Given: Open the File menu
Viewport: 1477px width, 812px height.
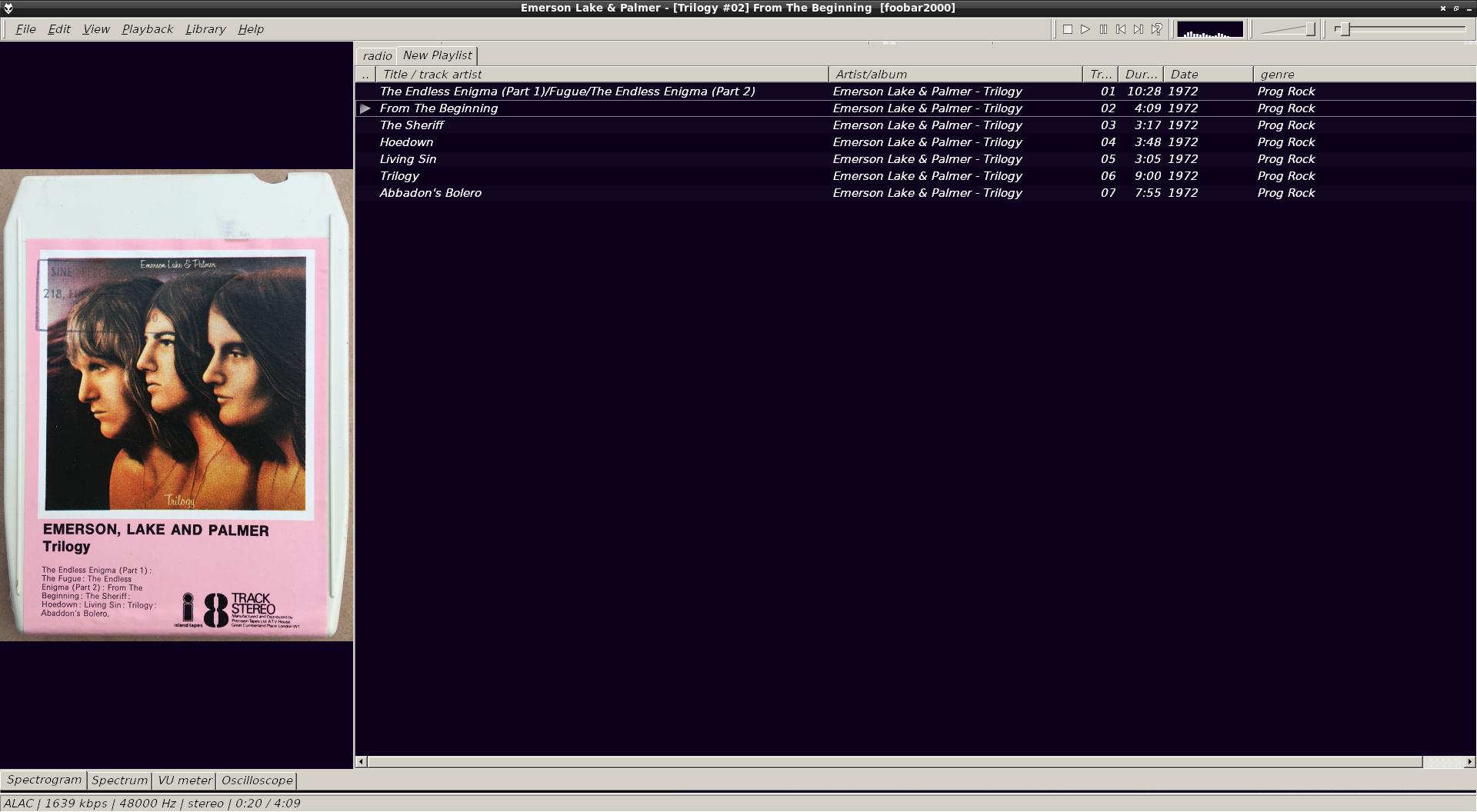Looking at the screenshot, I should [x=25, y=29].
